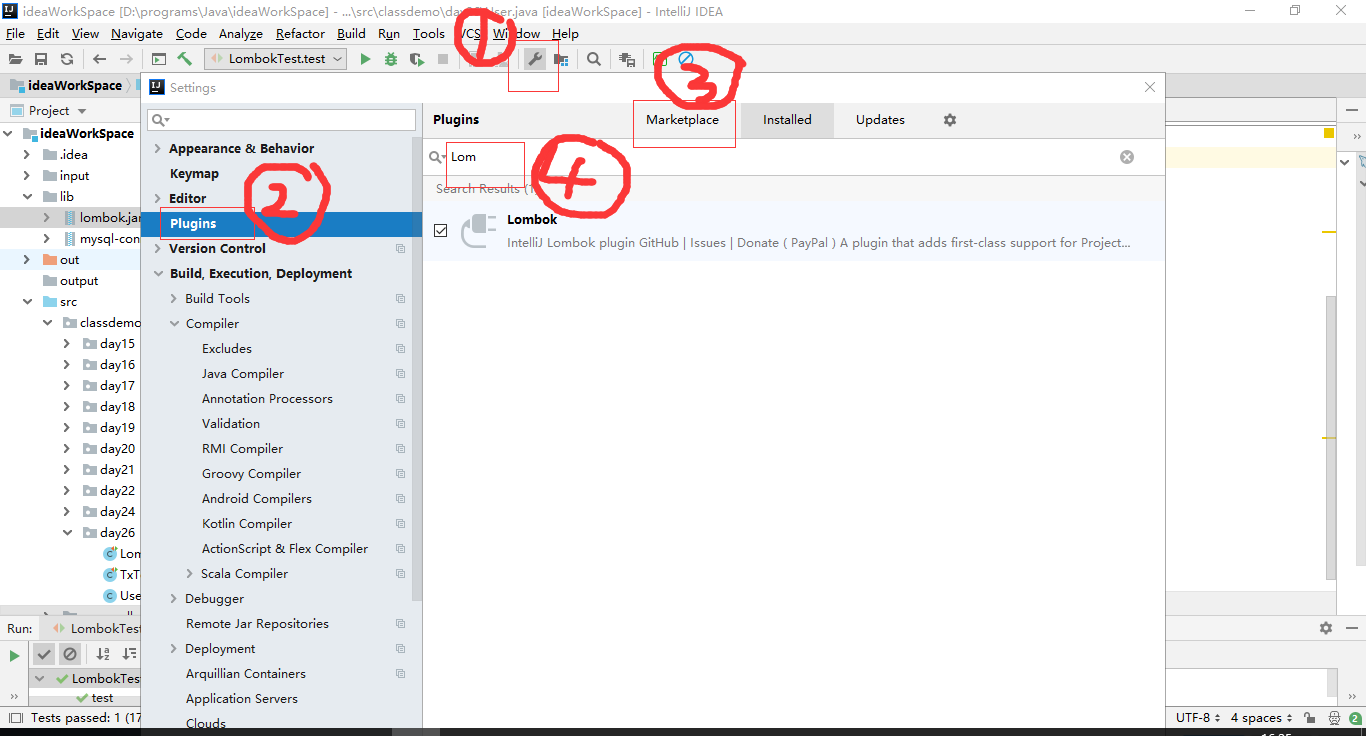The height and width of the screenshot is (736, 1366).
Task: Switch to the Marketplace tab
Action: (682, 120)
